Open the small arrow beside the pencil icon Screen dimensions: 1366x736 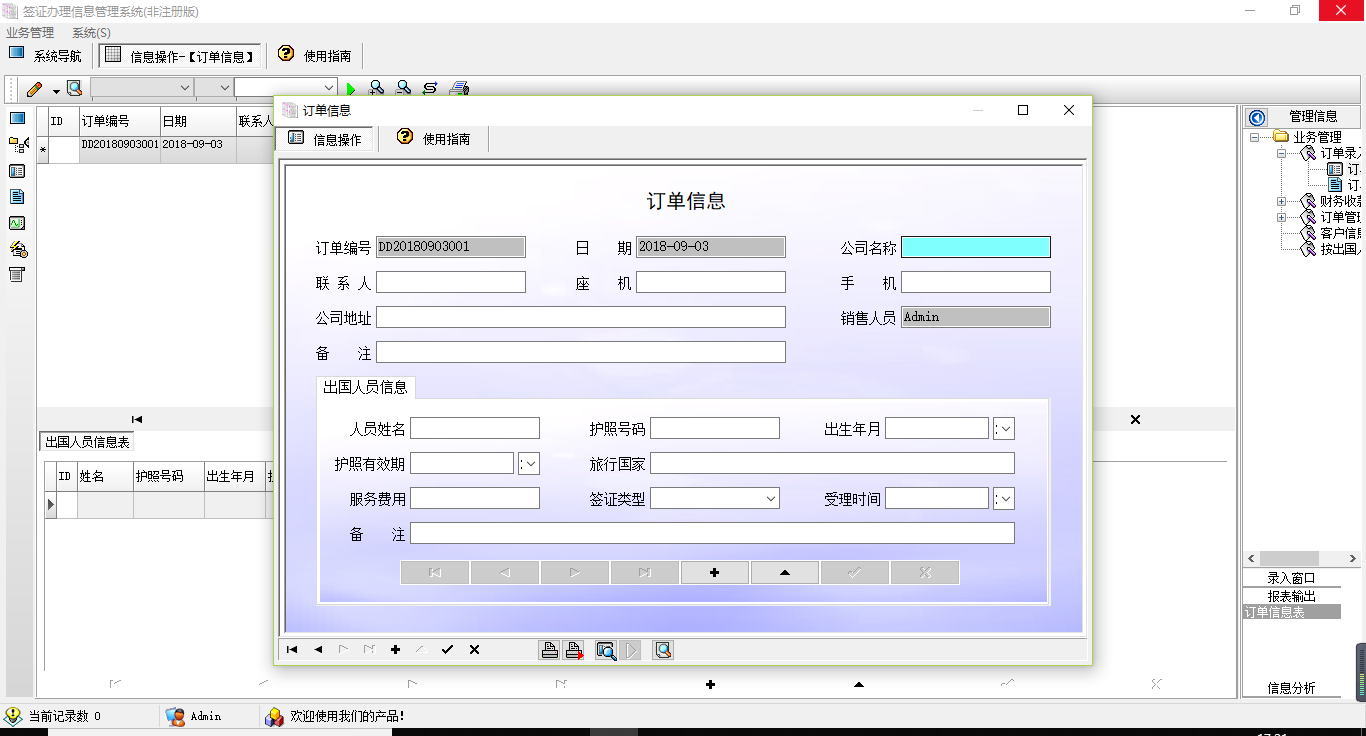(x=56, y=90)
